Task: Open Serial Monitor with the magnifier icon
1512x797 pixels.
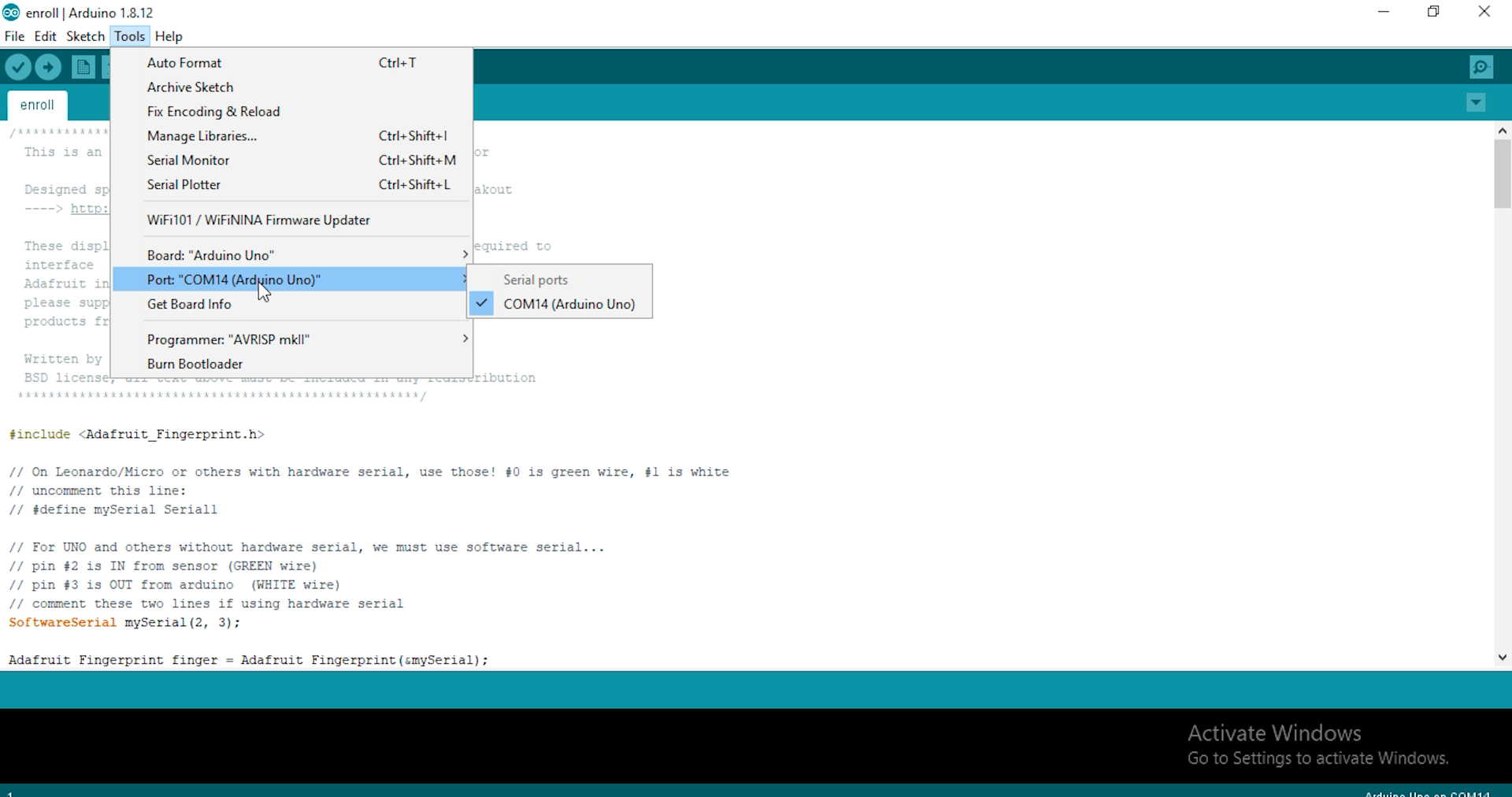Action: pyautogui.click(x=1481, y=67)
